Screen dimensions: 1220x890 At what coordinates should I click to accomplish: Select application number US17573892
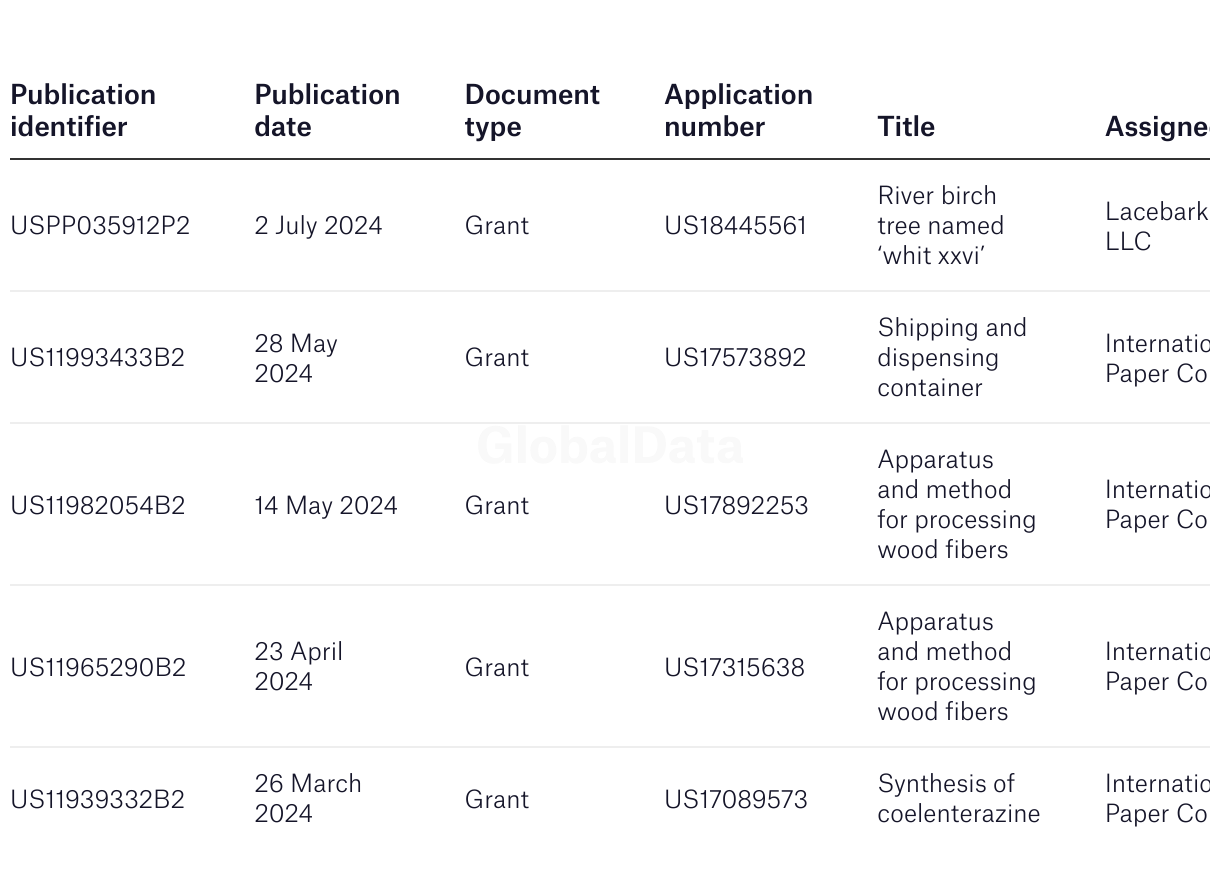(x=735, y=358)
